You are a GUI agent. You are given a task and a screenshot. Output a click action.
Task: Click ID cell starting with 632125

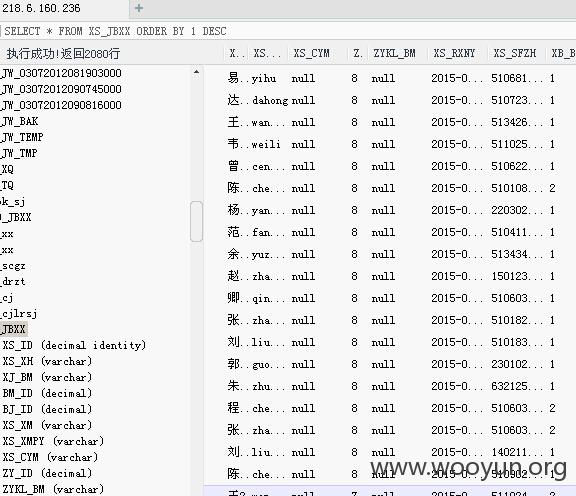tap(516, 387)
